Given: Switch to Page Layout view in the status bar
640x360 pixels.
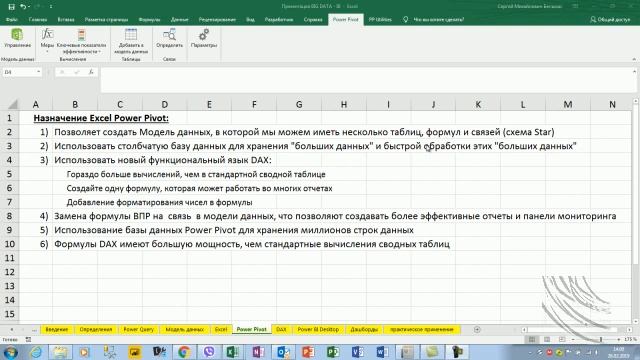Looking at the screenshot, I should 547,339.
